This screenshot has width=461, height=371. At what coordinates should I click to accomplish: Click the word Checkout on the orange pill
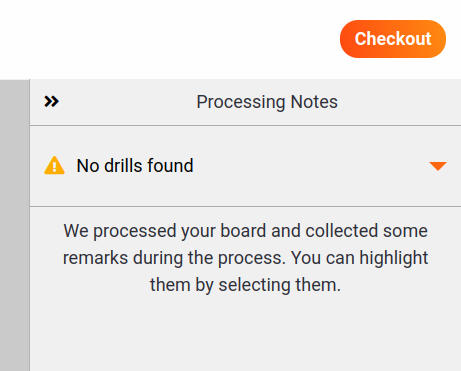[x=393, y=39]
